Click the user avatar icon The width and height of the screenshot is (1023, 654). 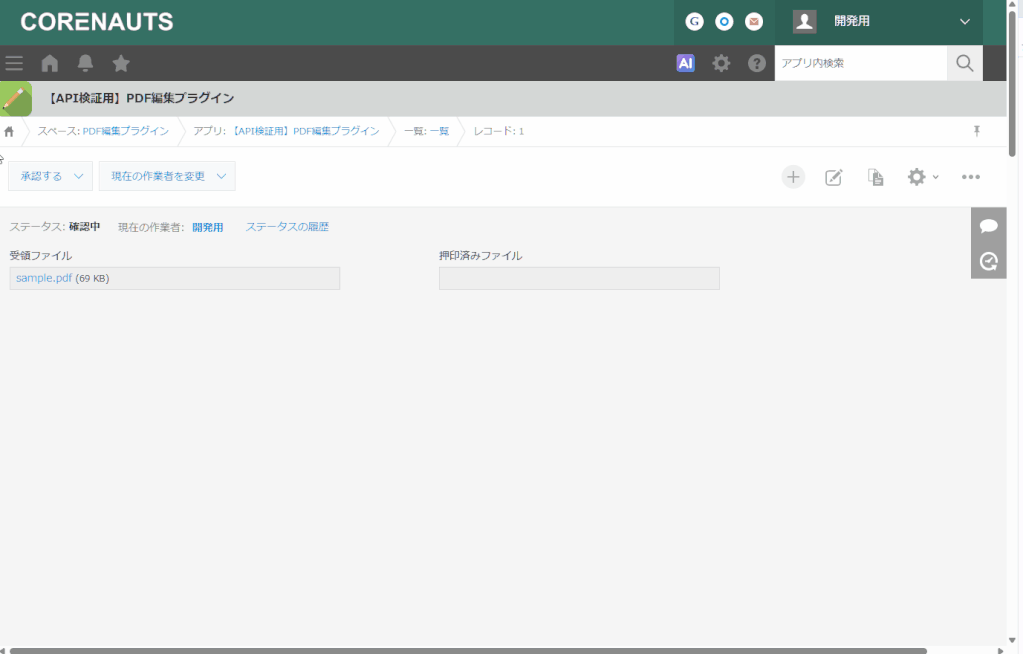click(804, 22)
